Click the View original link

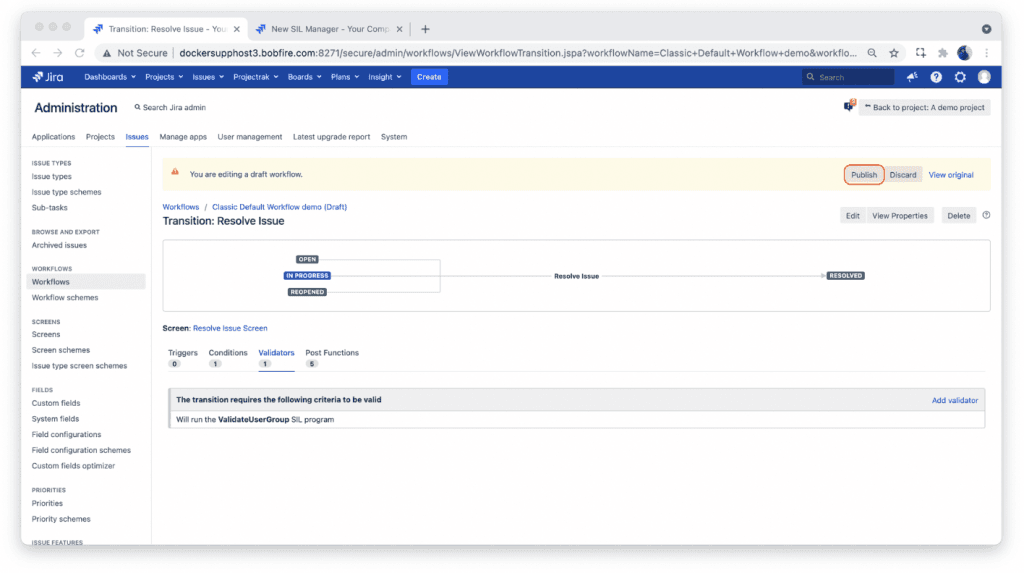[951, 174]
